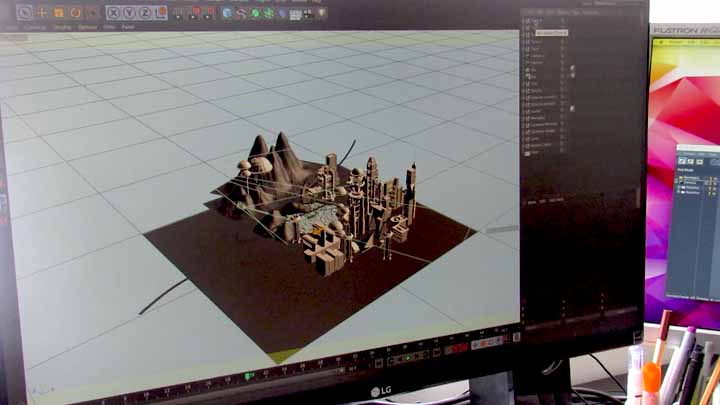Select the Live Selection tool
The width and height of the screenshot is (720, 405).
tap(25, 12)
